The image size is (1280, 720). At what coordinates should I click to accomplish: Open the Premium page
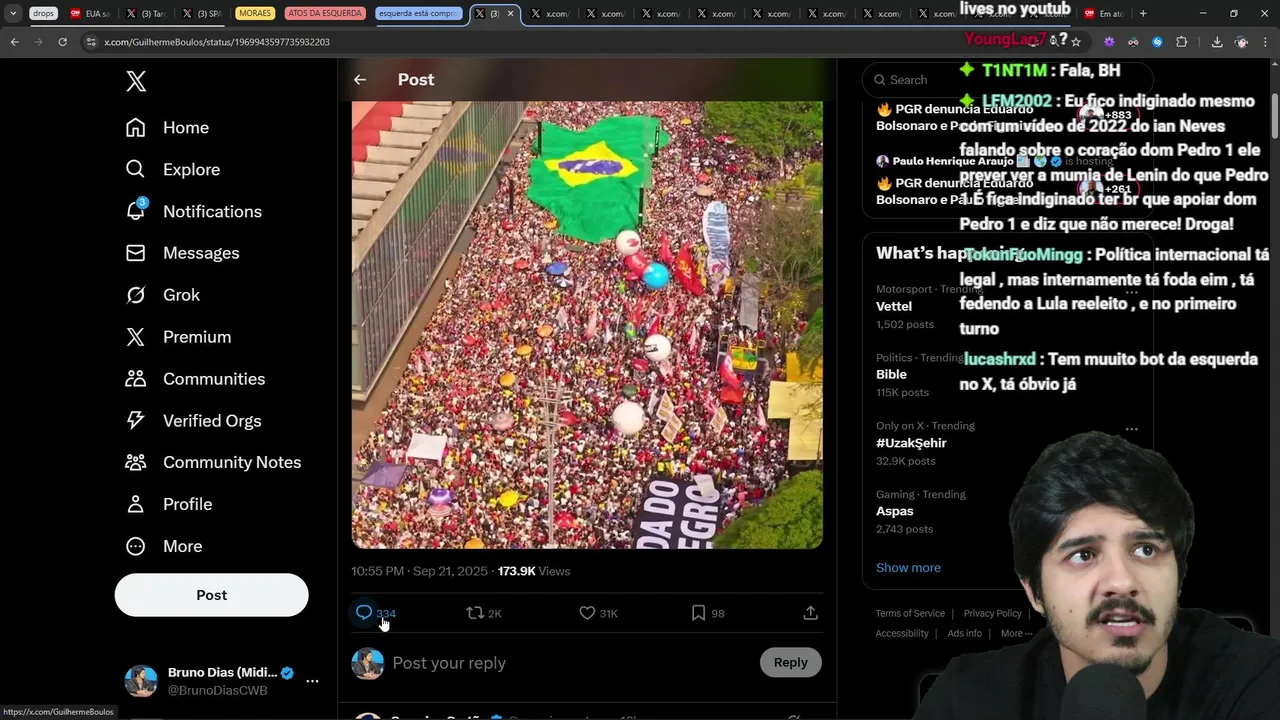point(178,337)
